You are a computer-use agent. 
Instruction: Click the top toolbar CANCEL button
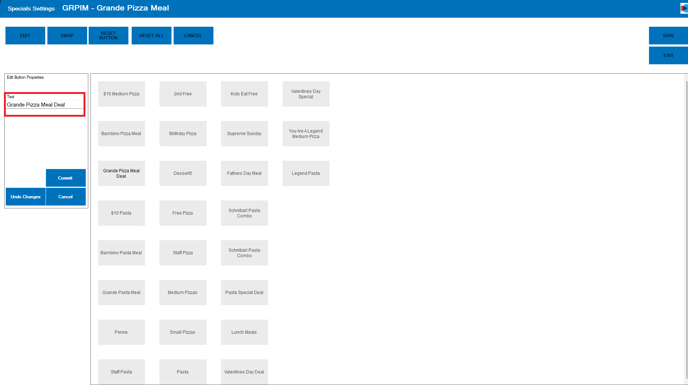click(194, 36)
